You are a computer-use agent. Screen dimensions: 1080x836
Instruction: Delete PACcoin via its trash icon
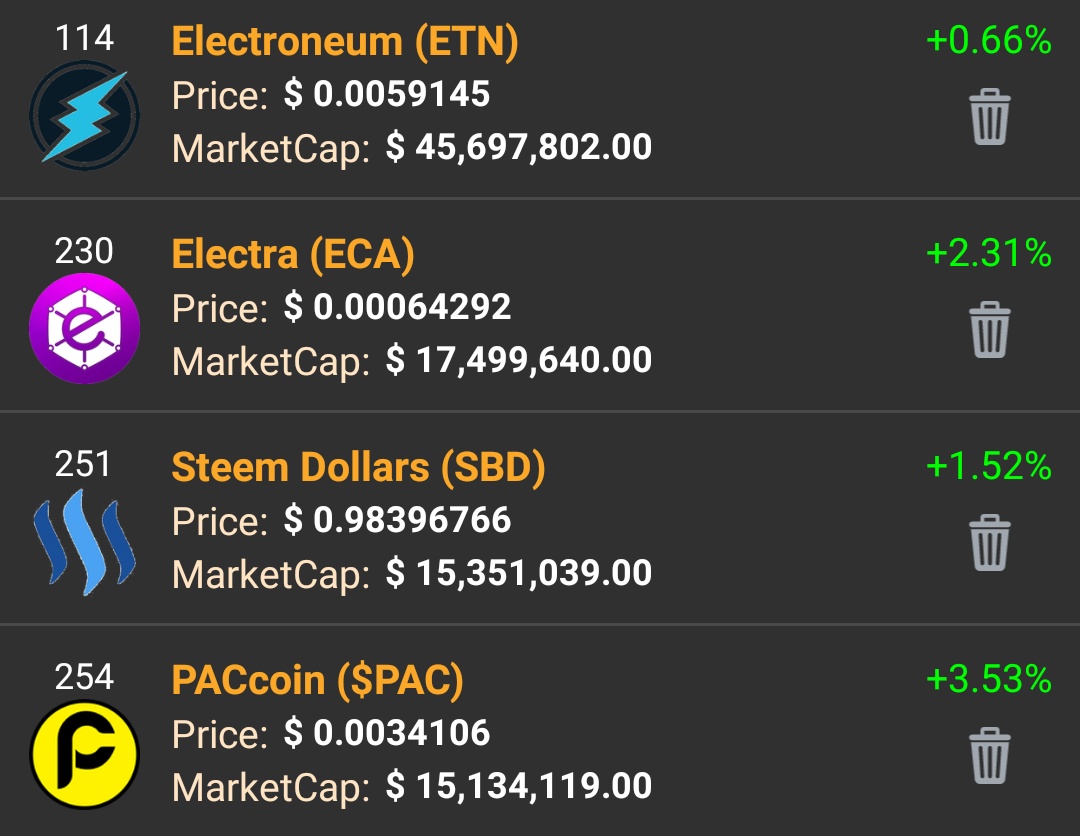pyautogui.click(x=990, y=755)
